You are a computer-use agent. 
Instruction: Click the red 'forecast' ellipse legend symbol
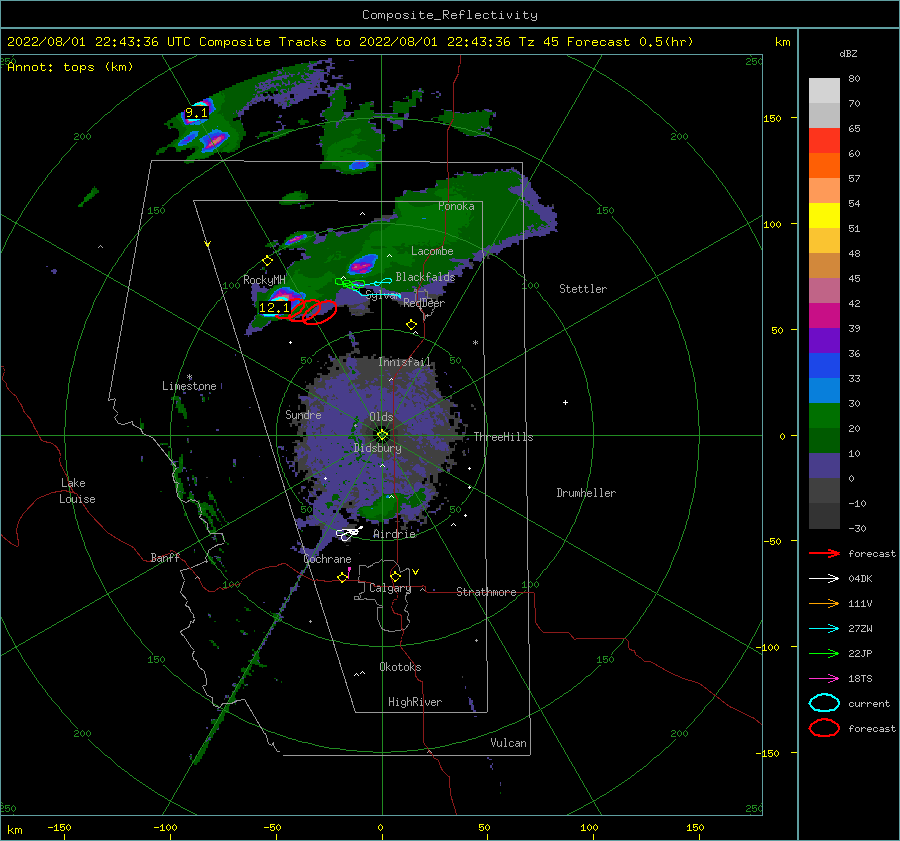824,728
